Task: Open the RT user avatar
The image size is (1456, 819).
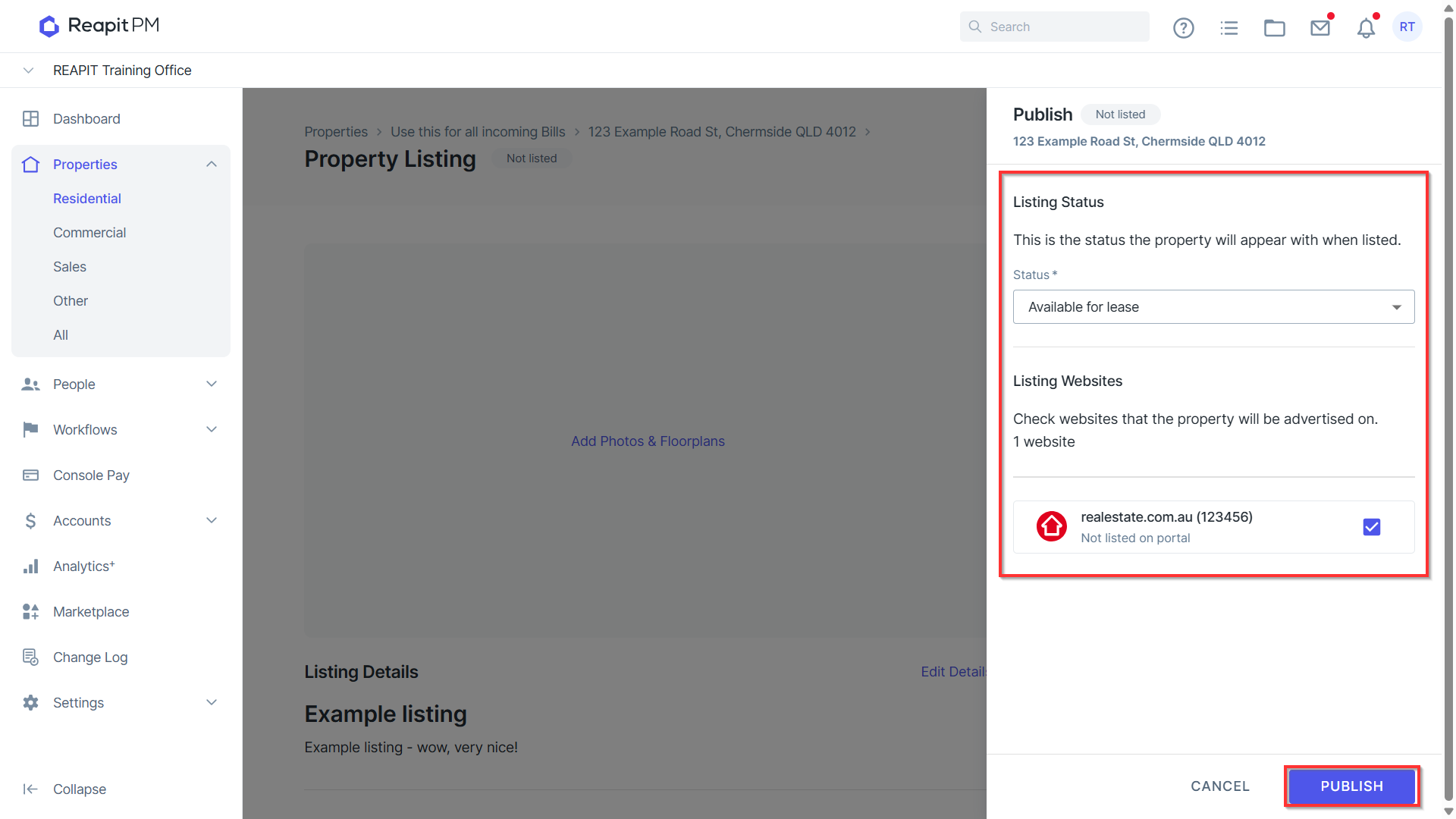Action: (x=1407, y=27)
